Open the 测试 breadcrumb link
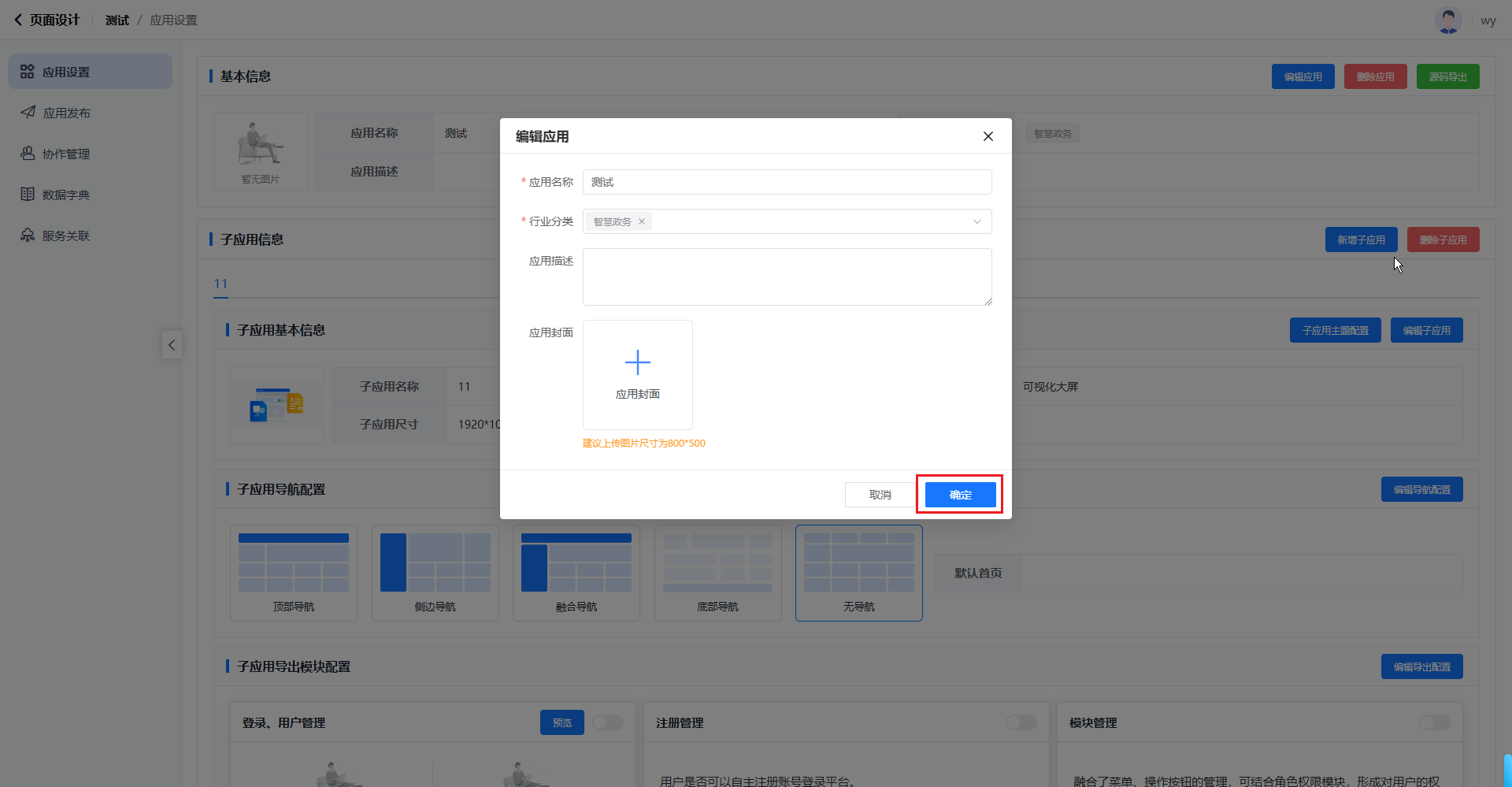 point(117,20)
